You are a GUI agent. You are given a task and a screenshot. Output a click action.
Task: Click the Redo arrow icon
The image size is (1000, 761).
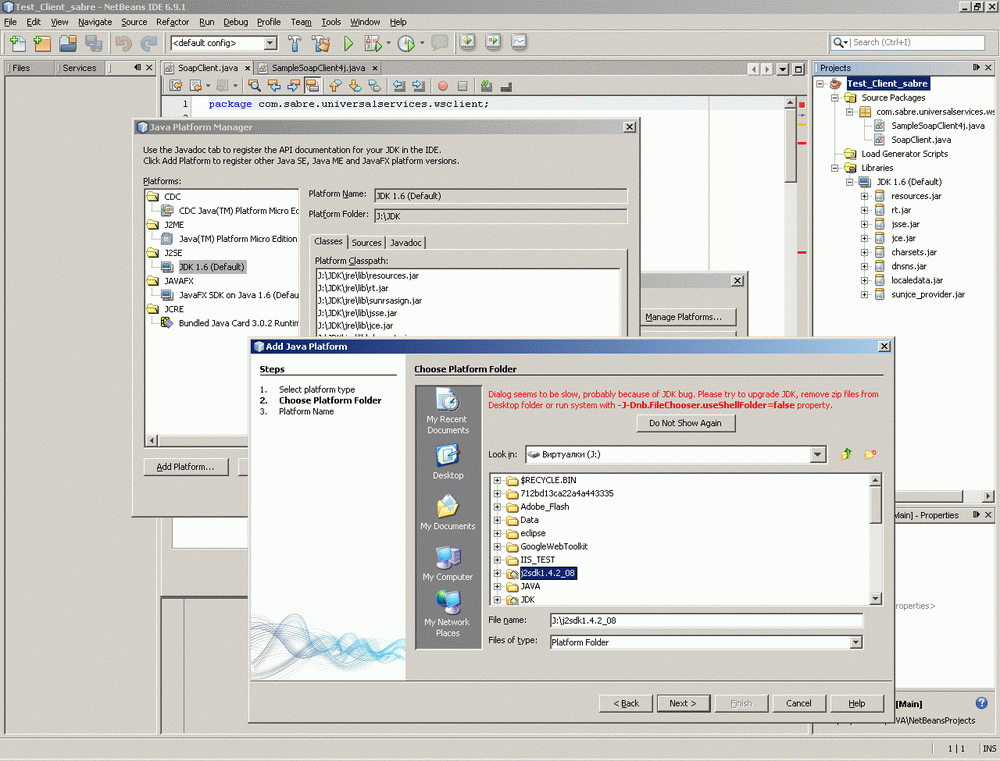coord(149,43)
